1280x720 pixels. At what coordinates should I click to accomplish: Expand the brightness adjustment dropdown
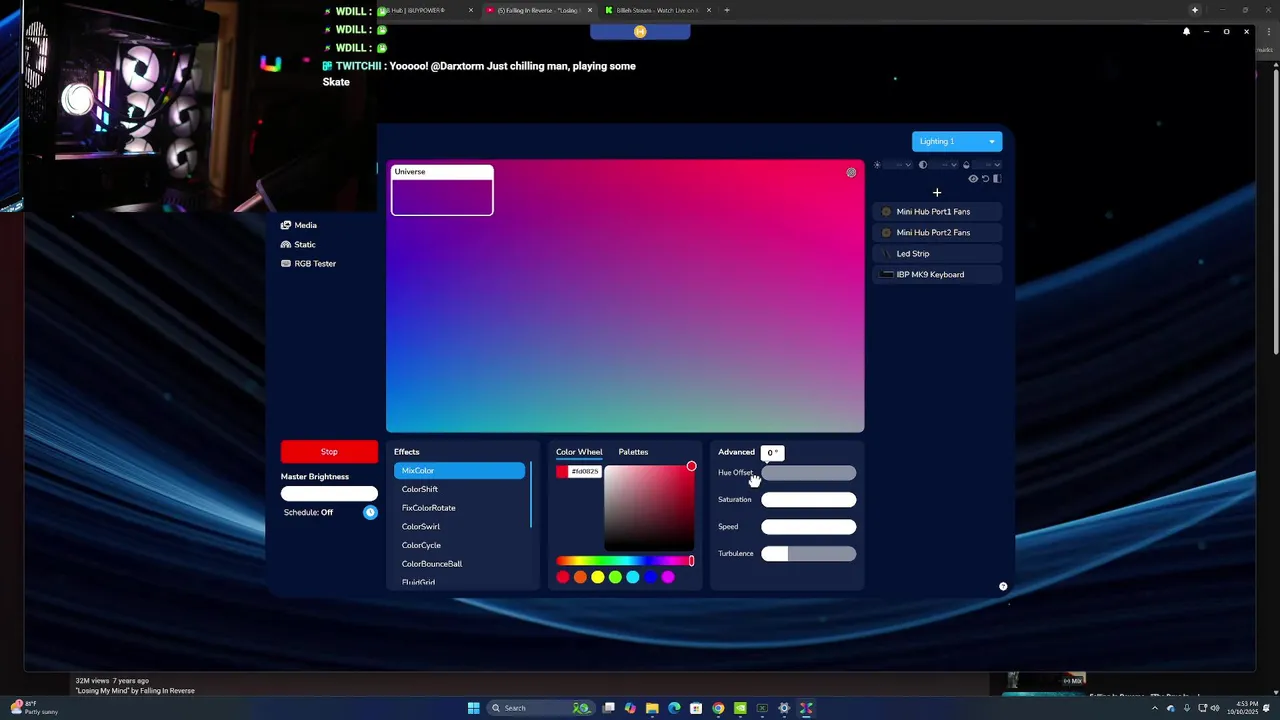(x=898, y=165)
